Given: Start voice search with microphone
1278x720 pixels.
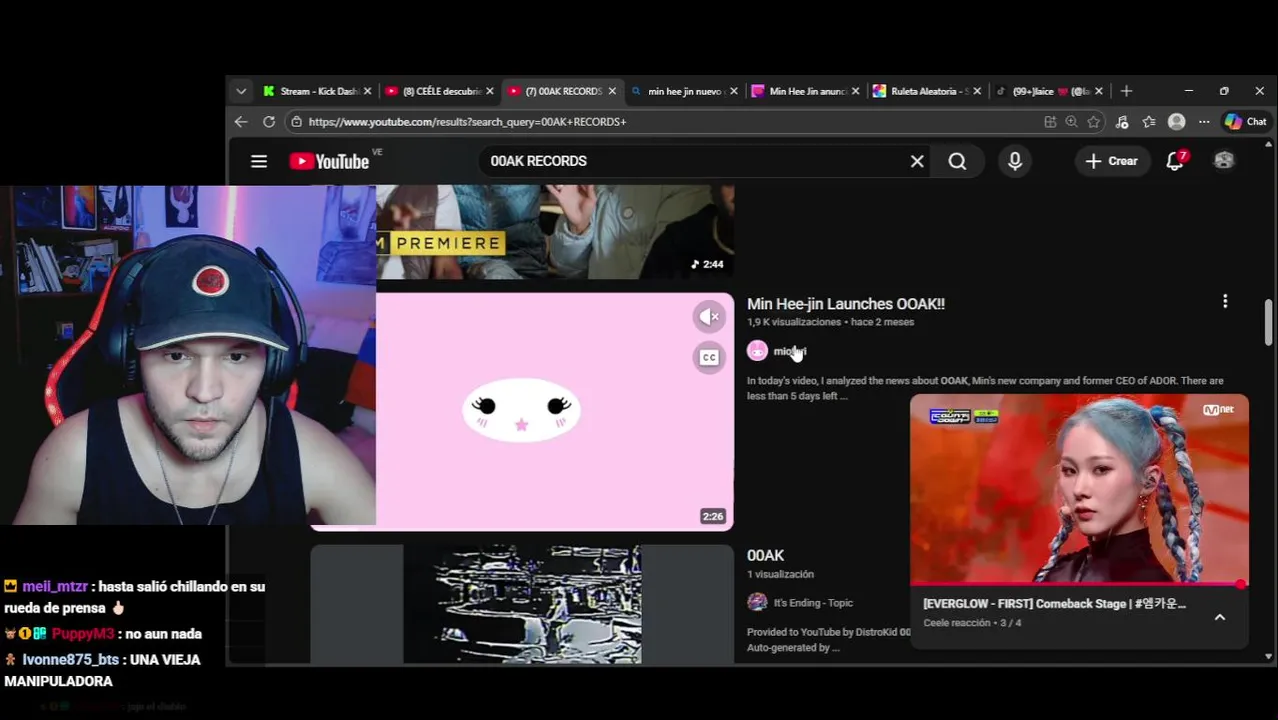Looking at the screenshot, I should (x=1015, y=161).
